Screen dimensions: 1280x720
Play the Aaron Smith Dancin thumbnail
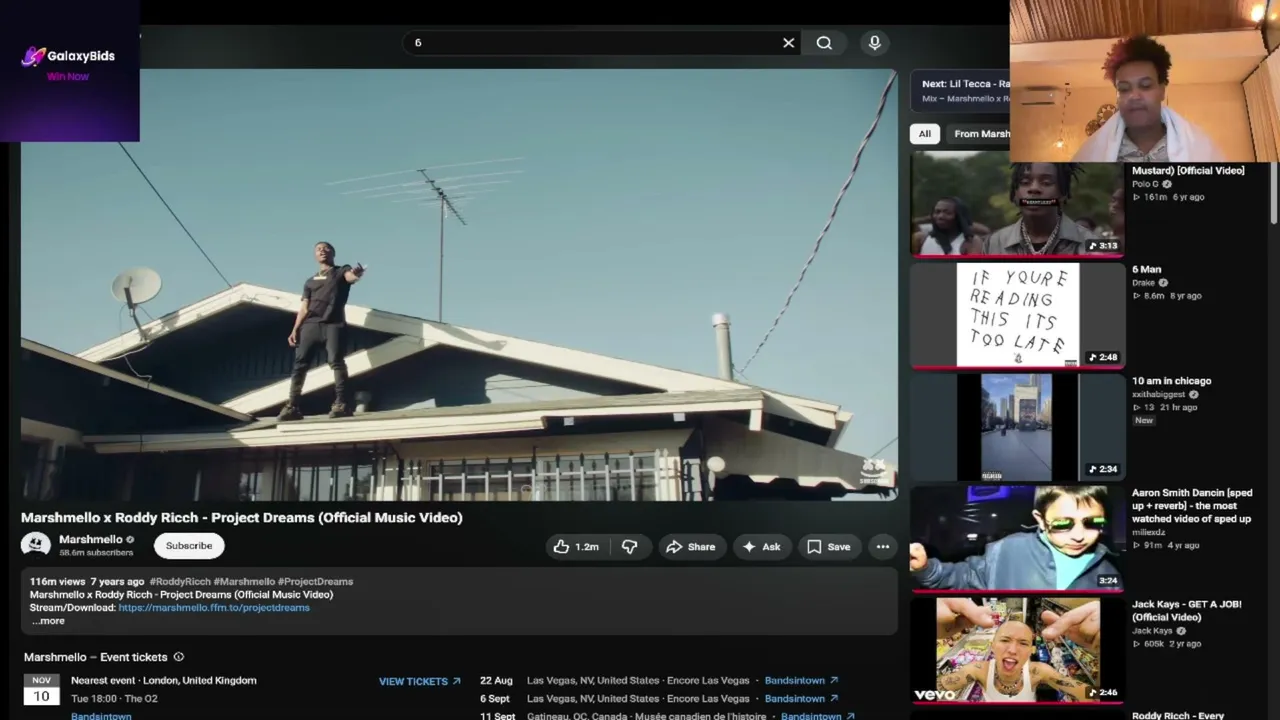point(1017,539)
